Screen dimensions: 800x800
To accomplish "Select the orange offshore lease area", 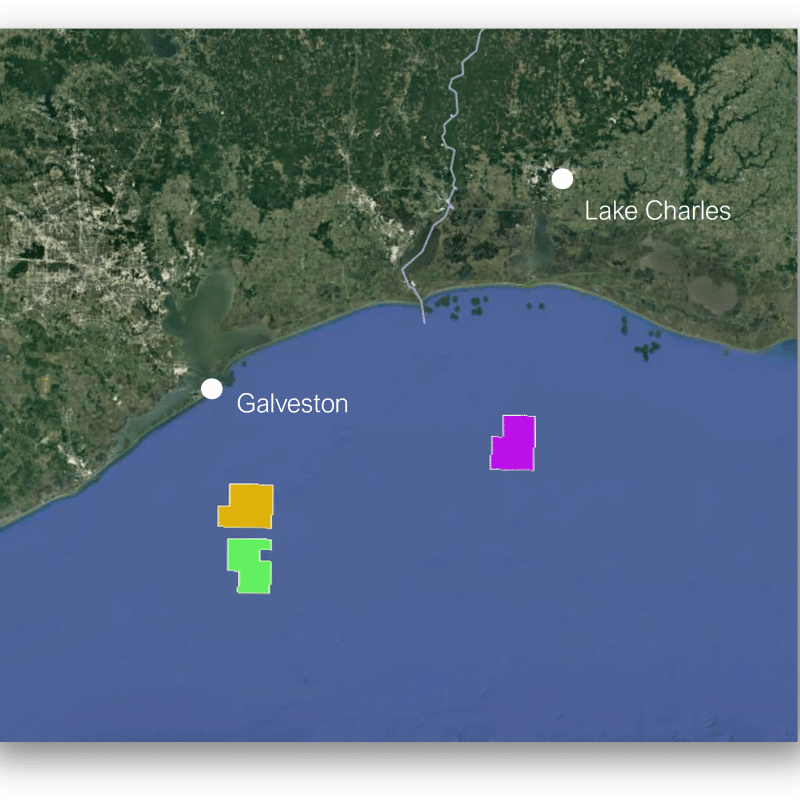I will point(248,506).
